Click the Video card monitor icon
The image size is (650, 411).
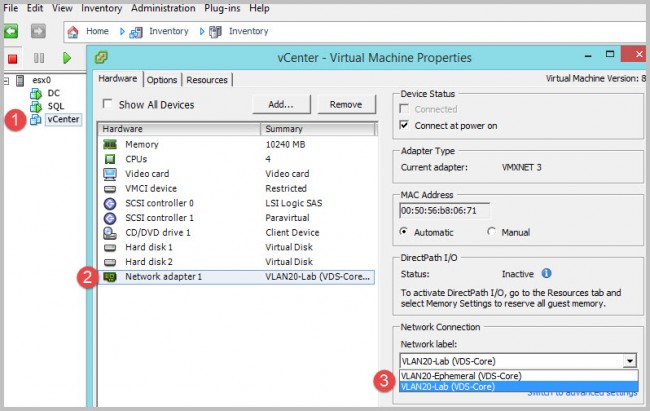tap(110, 174)
